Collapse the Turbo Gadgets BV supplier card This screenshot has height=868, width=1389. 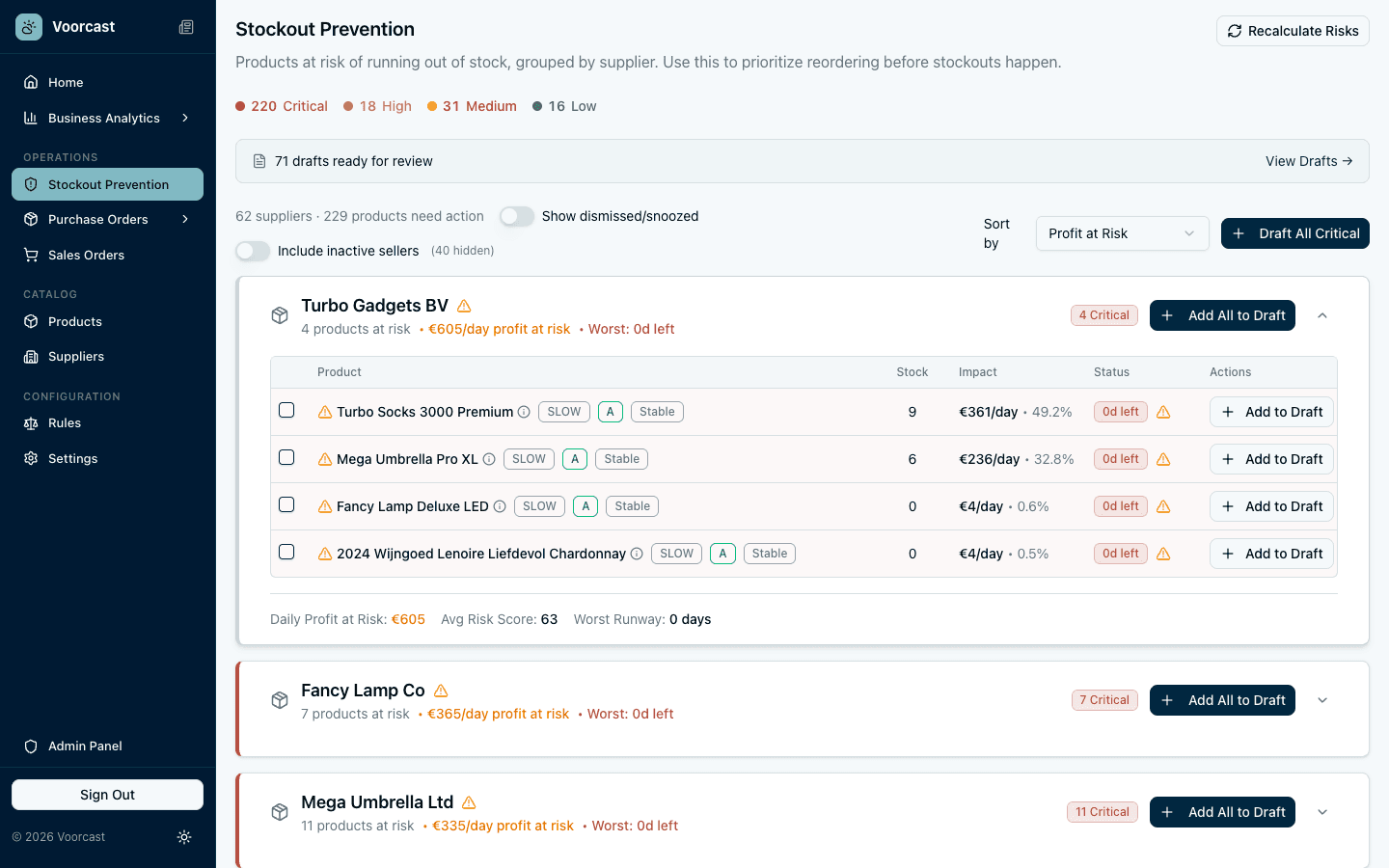pyautogui.click(x=1322, y=315)
